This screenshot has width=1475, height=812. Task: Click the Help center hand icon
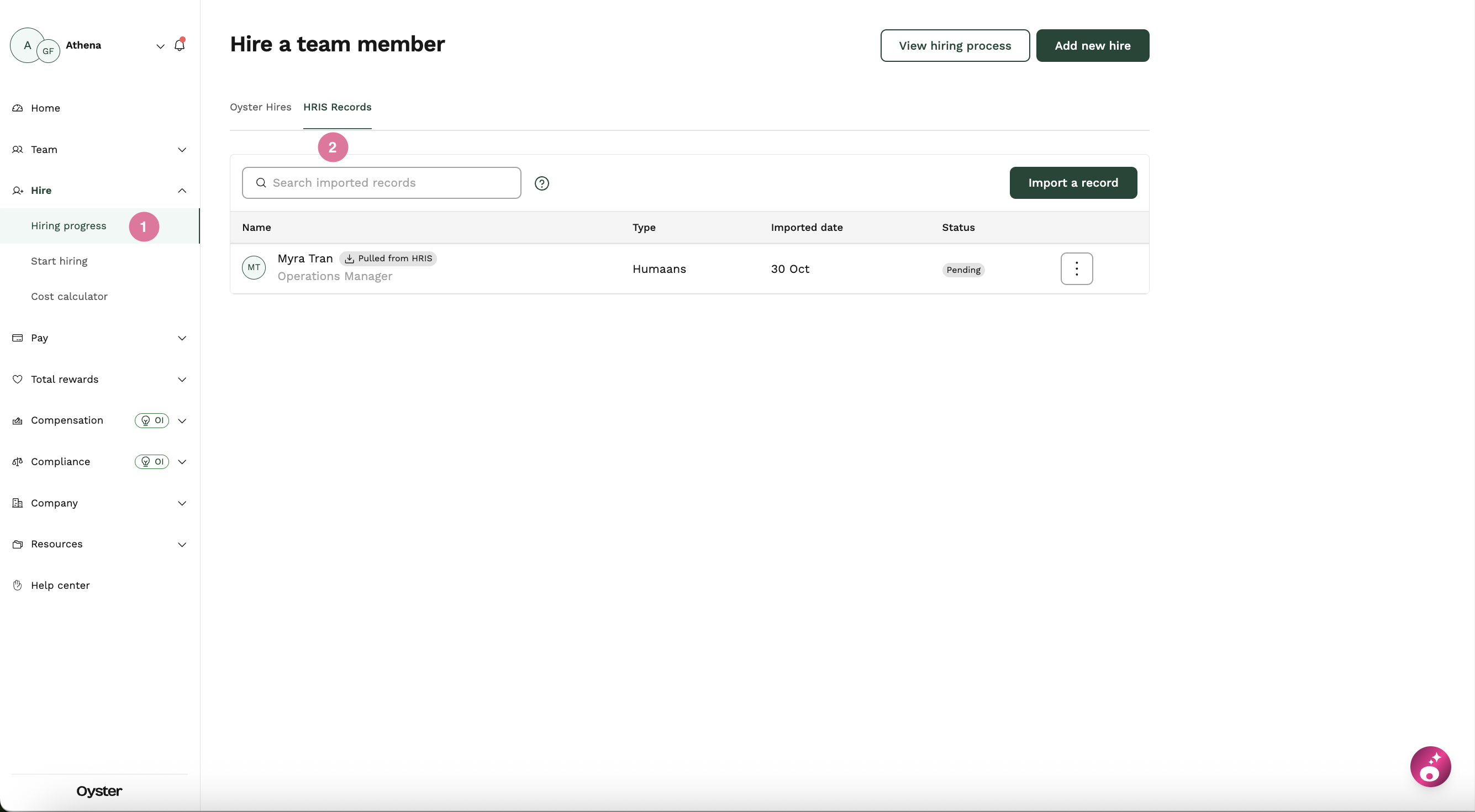tap(18, 585)
